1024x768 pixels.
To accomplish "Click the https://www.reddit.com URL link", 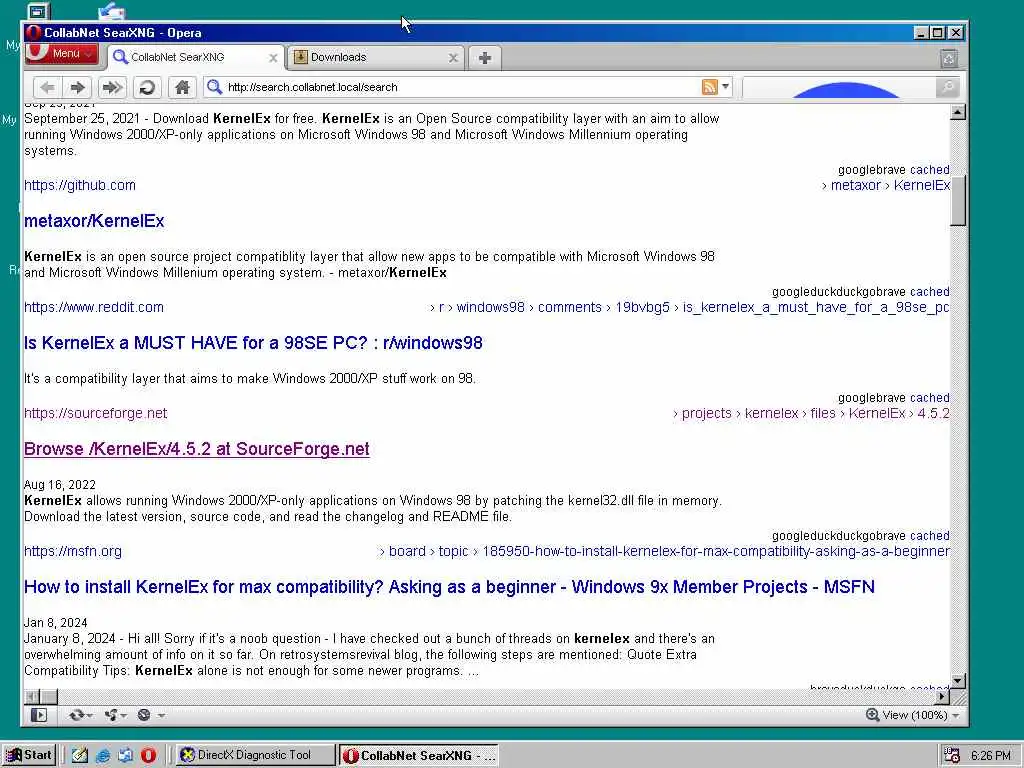I will pos(94,308).
